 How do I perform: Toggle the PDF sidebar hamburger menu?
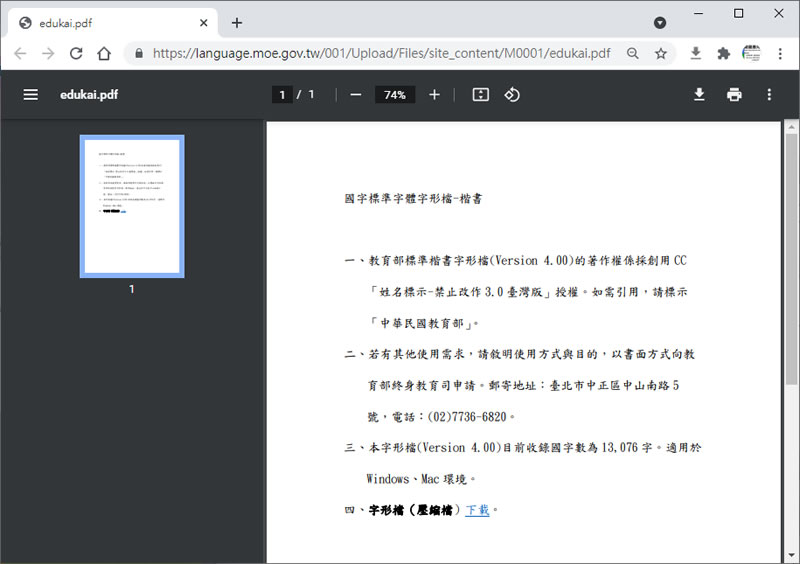pos(31,95)
